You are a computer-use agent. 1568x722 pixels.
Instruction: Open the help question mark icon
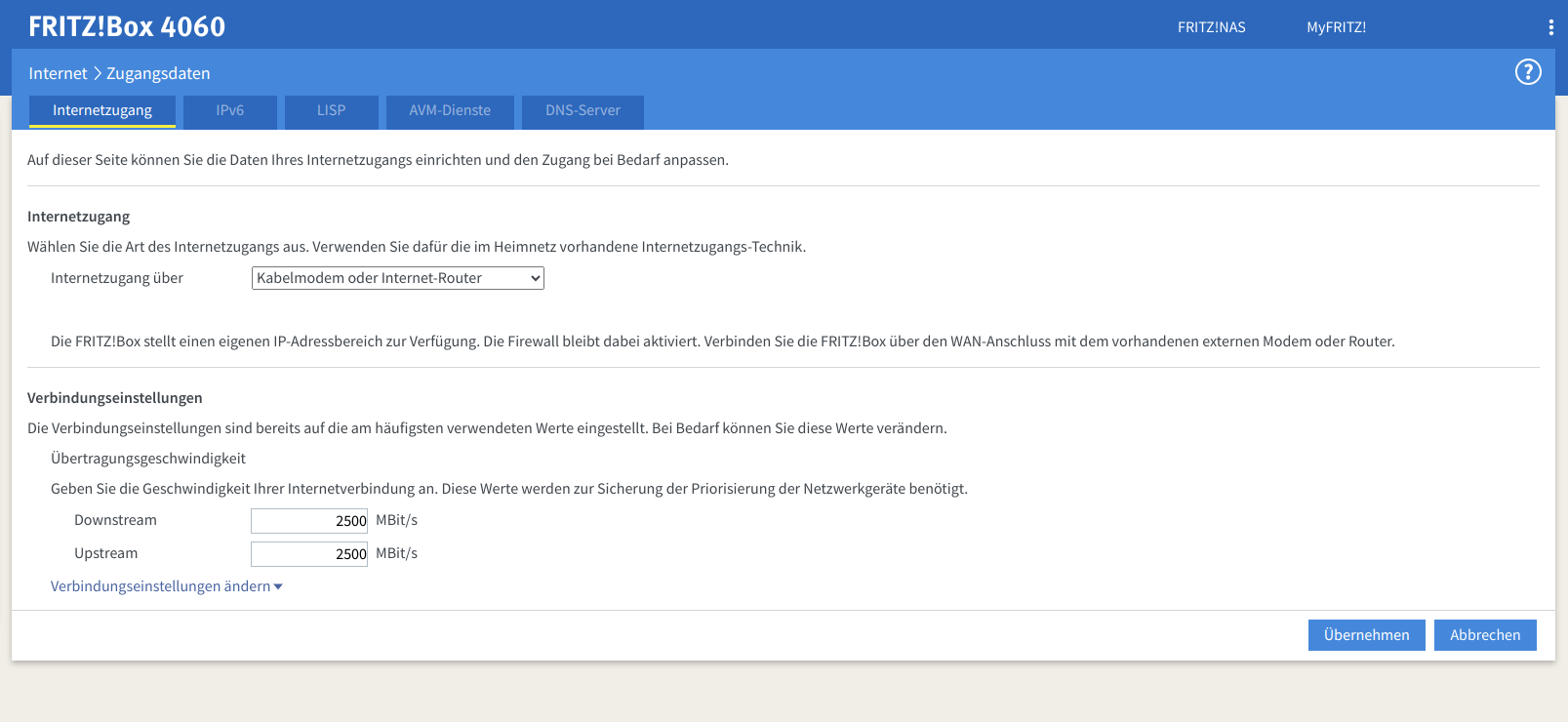(x=1527, y=72)
